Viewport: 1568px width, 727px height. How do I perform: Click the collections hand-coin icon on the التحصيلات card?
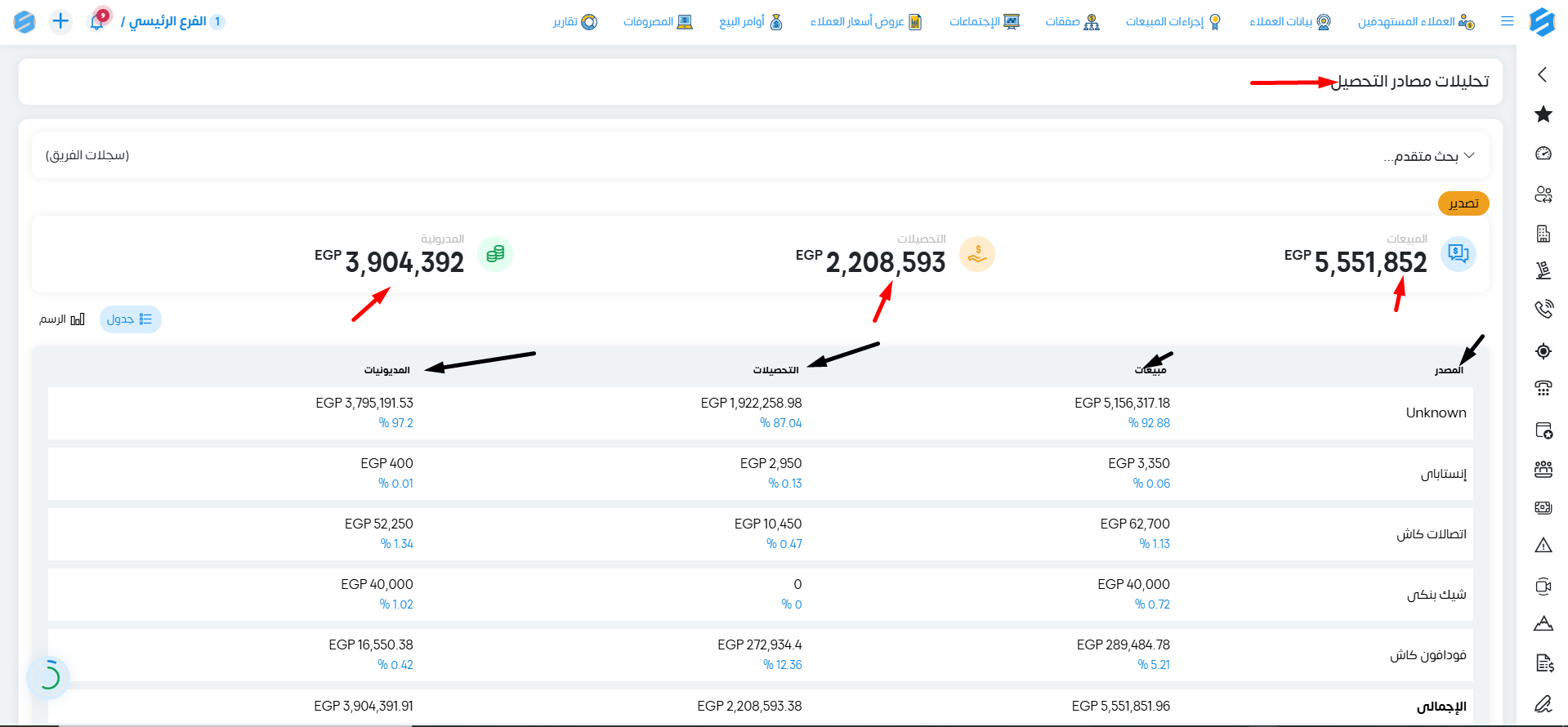976,254
